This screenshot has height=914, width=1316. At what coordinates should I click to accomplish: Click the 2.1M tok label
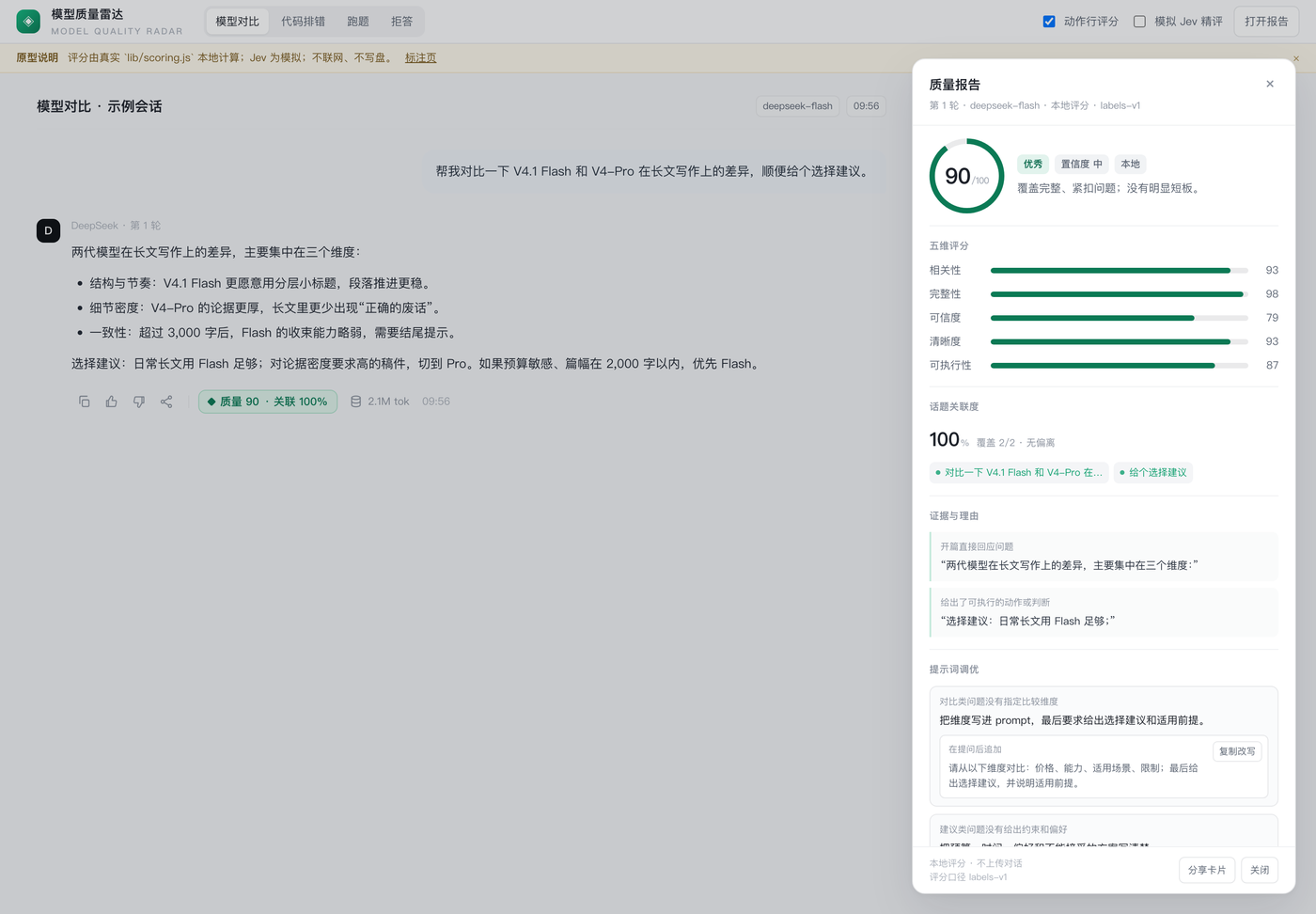click(x=388, y=402)
